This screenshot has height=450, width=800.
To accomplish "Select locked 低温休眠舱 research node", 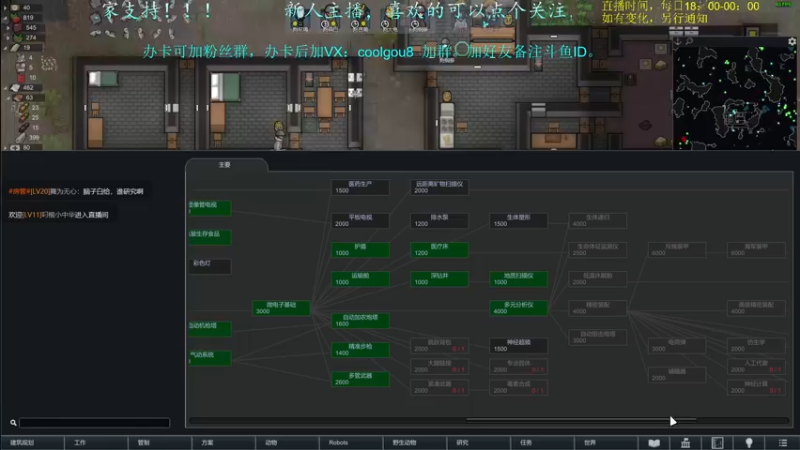I will [x=597, y=279].
